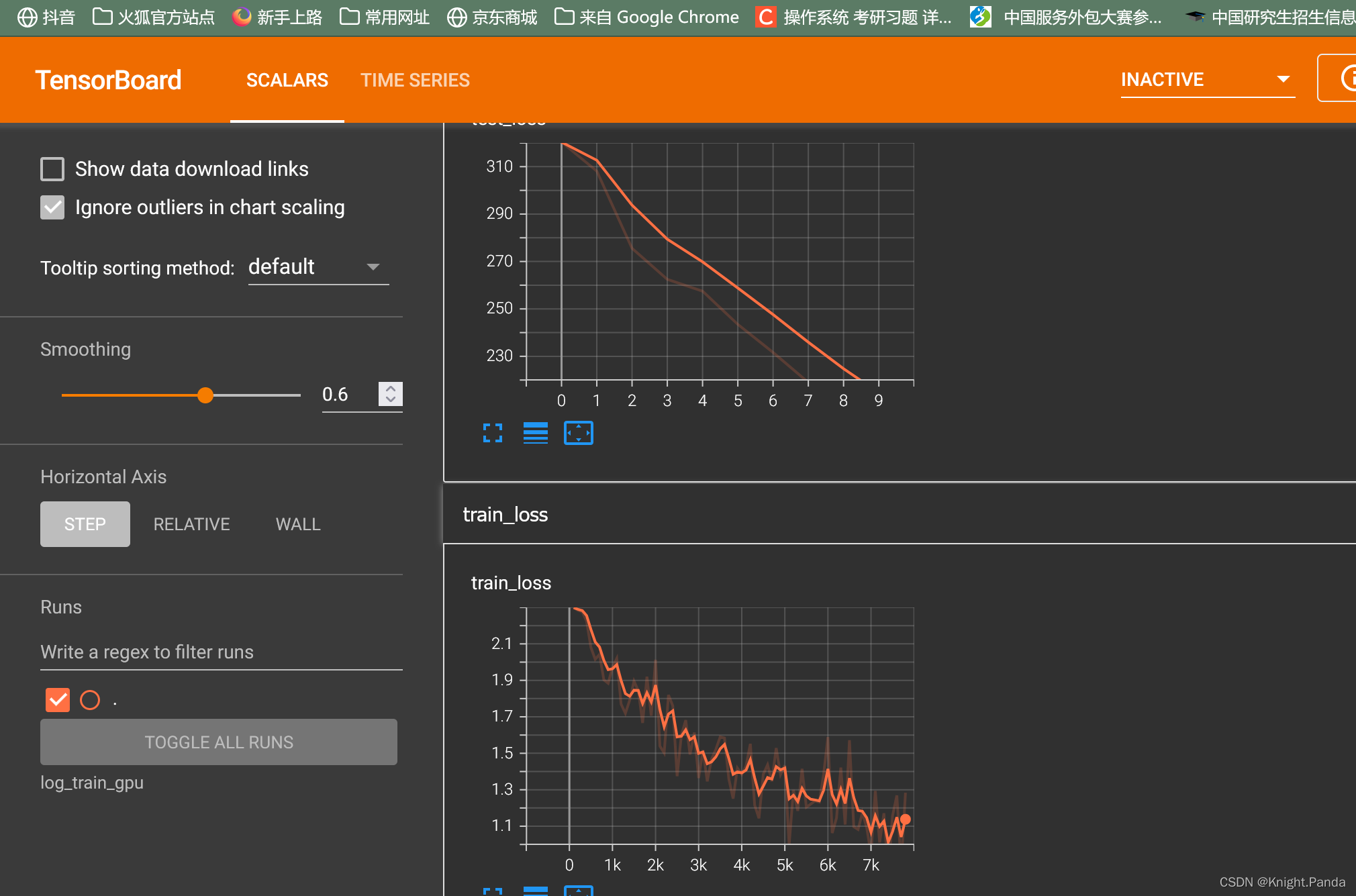Click the train_loss chart title

(x=511, y=583)
